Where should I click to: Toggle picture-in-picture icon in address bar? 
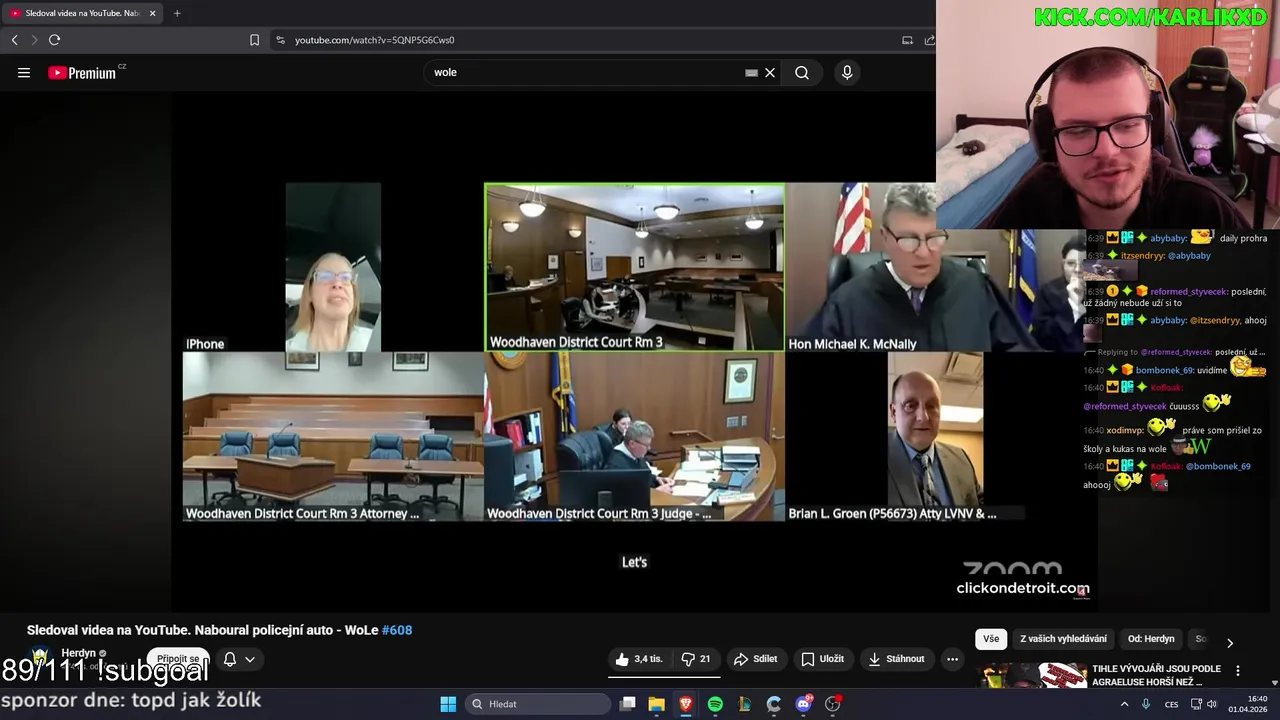point(907,40)
